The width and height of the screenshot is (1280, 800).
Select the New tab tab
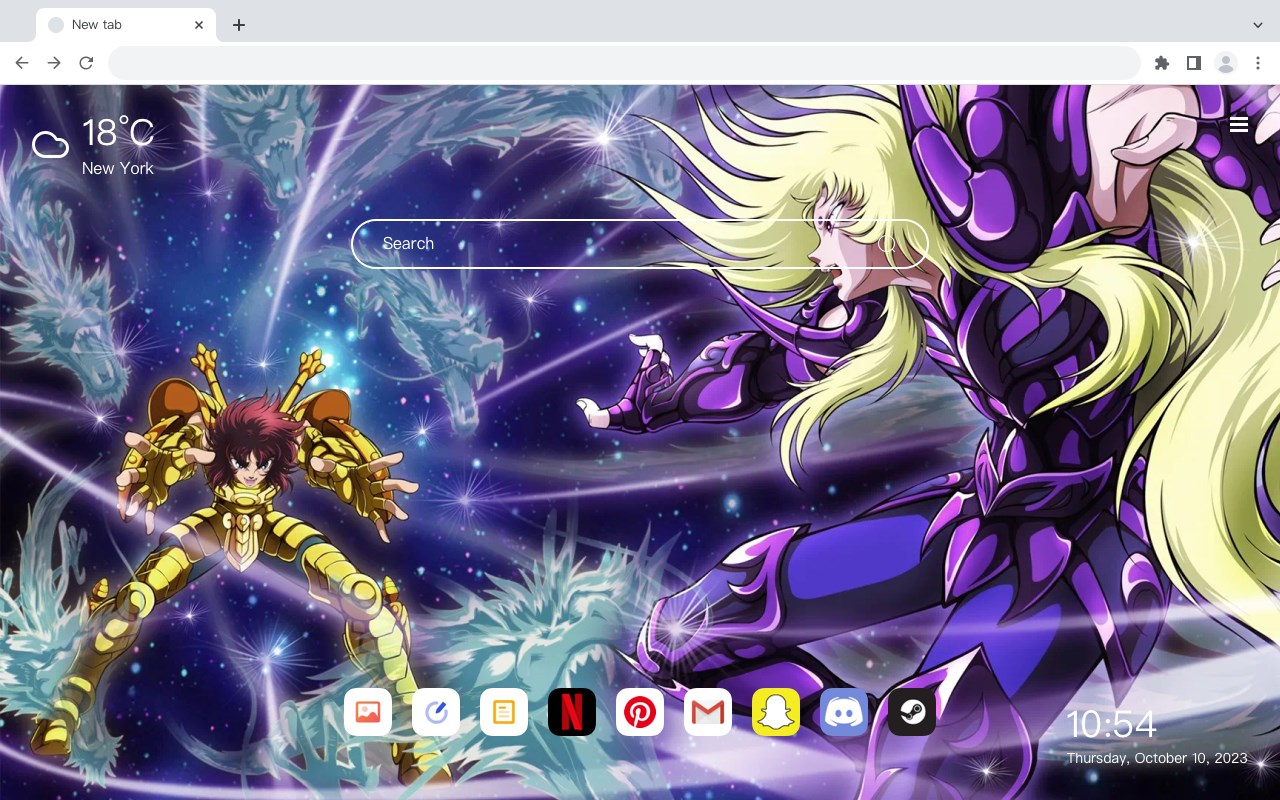(x=126, y=25)
